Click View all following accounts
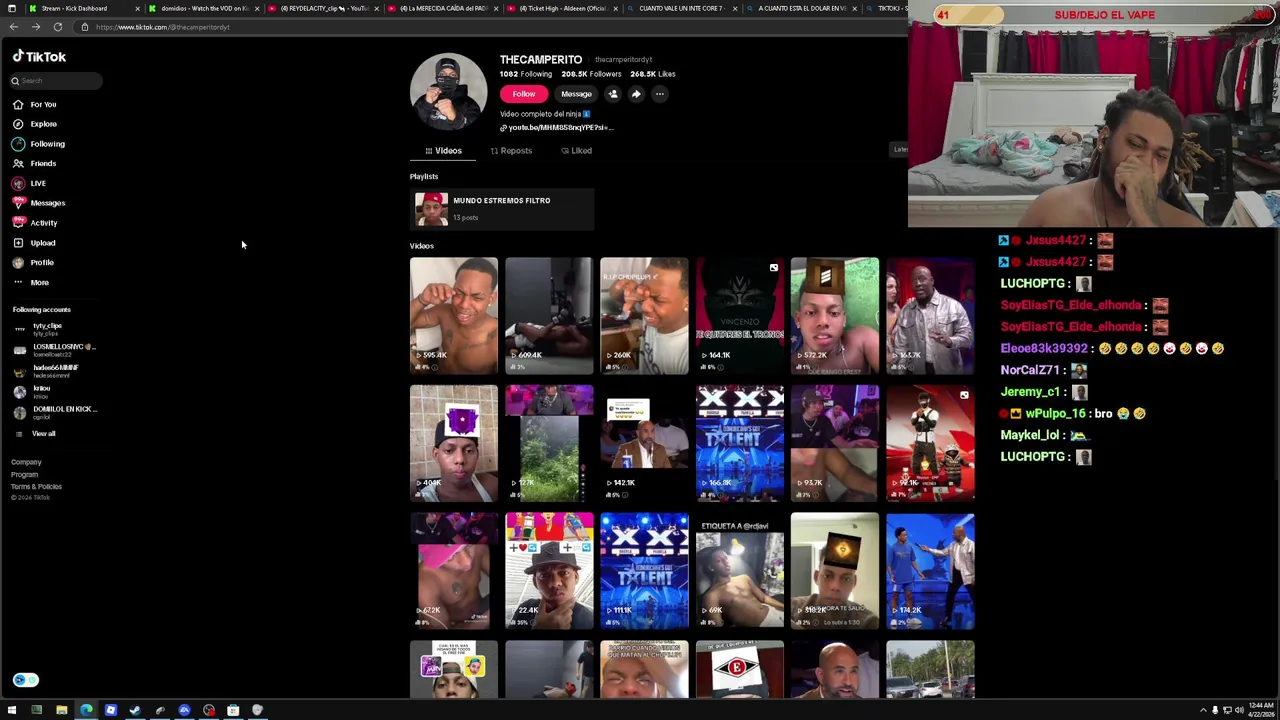The width and height of the screenshot is (1280, 720). [35, 434]
